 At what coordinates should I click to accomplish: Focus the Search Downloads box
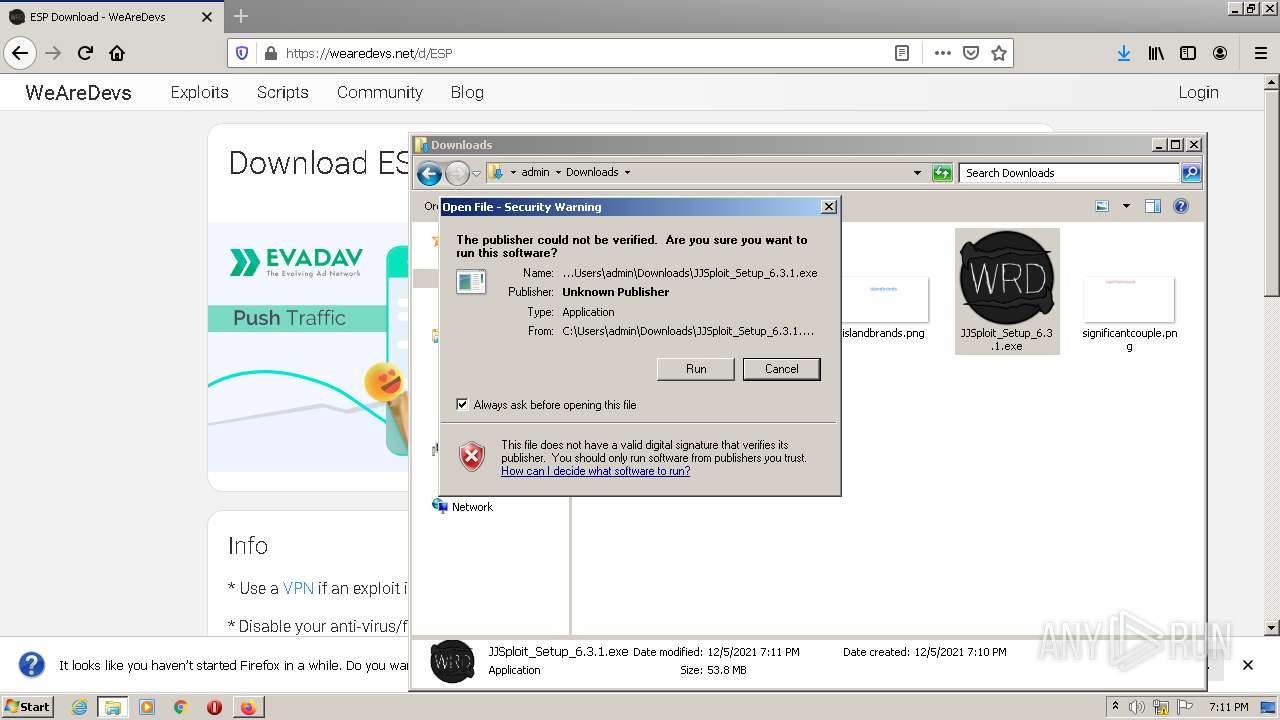(x=1069, y=173)
